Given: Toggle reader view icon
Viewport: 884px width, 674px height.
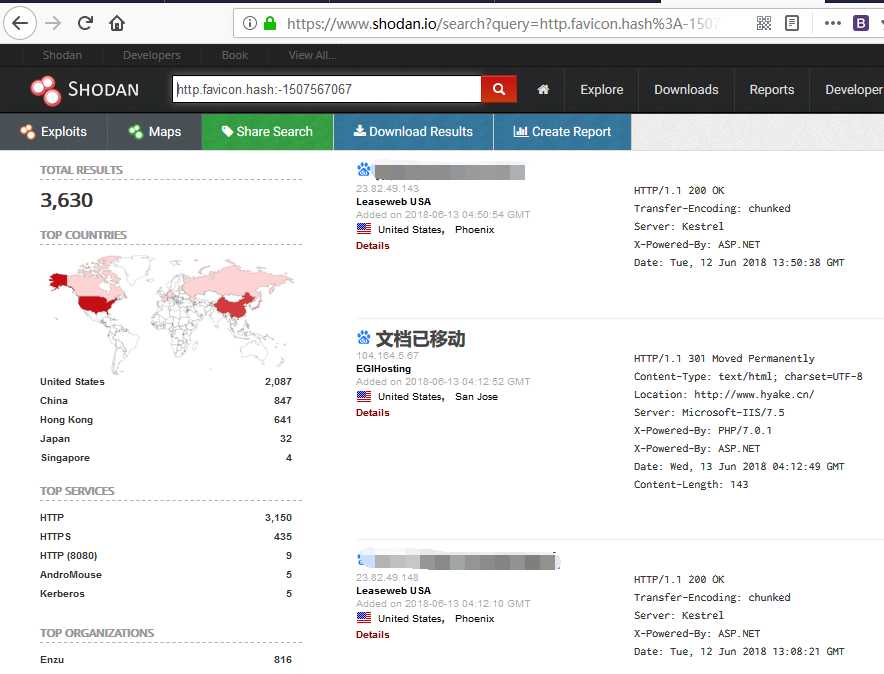Looking at the screenshot, I should click(792, 23).
